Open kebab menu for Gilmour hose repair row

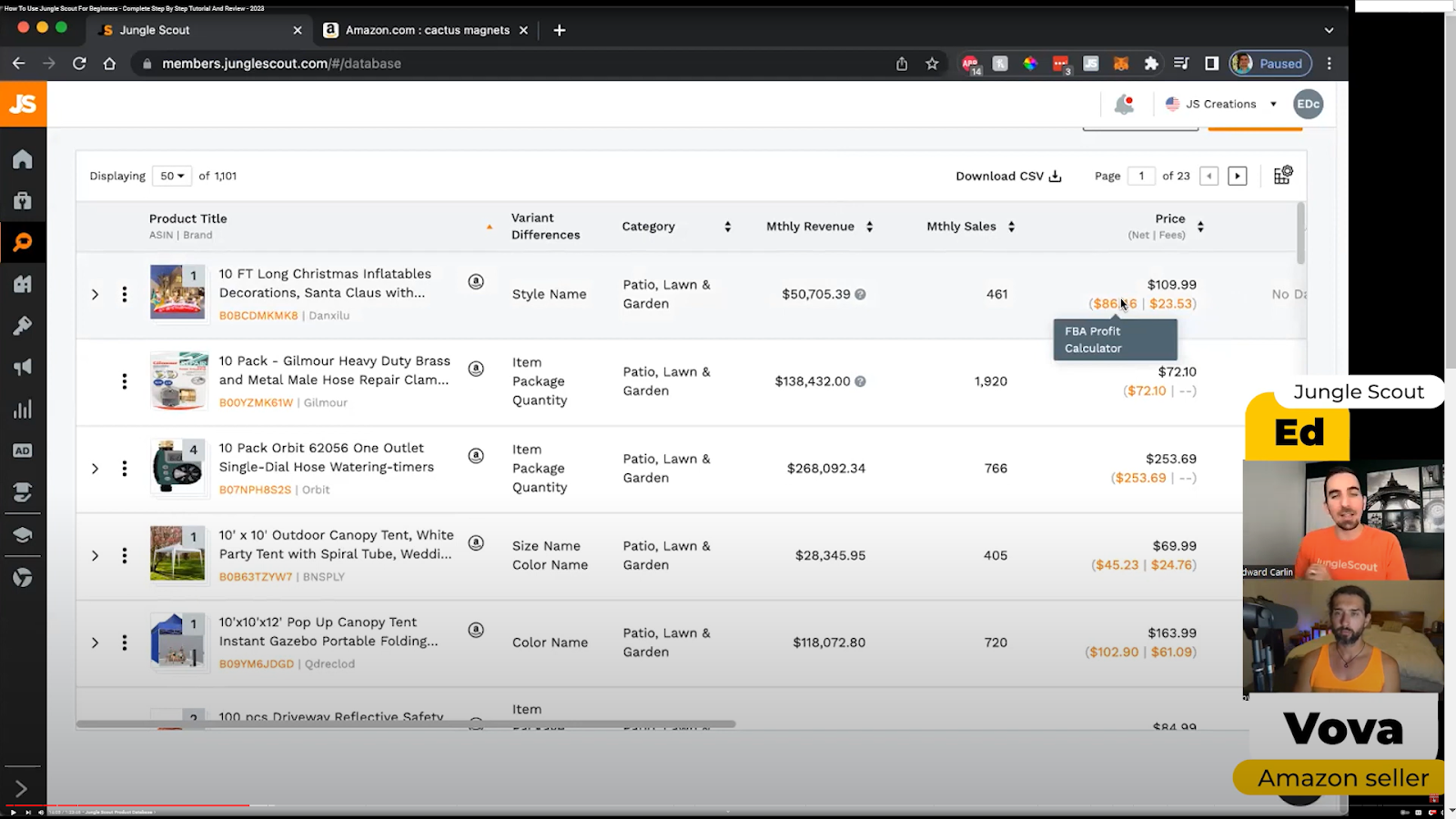pyautogui.click(x=125, y=381)
